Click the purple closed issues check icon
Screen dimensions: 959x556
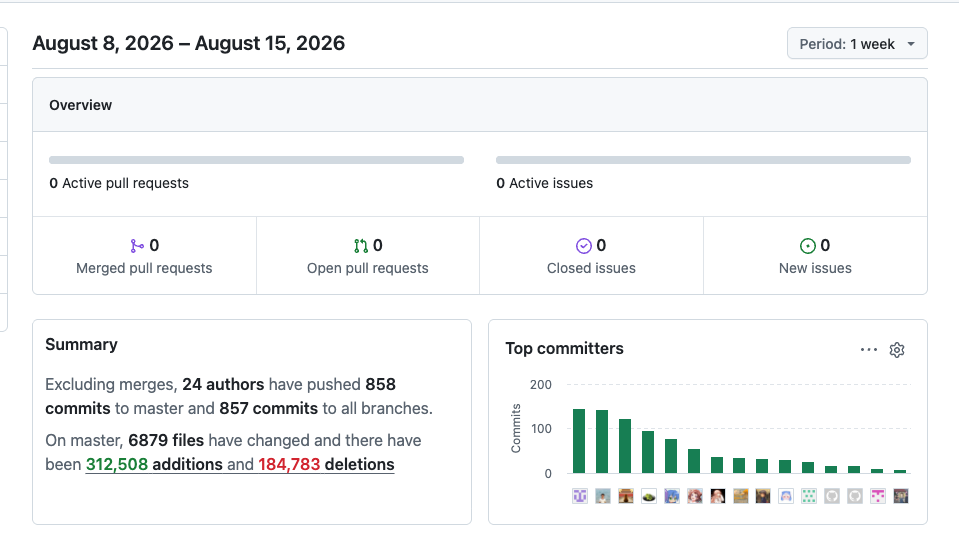584,246
